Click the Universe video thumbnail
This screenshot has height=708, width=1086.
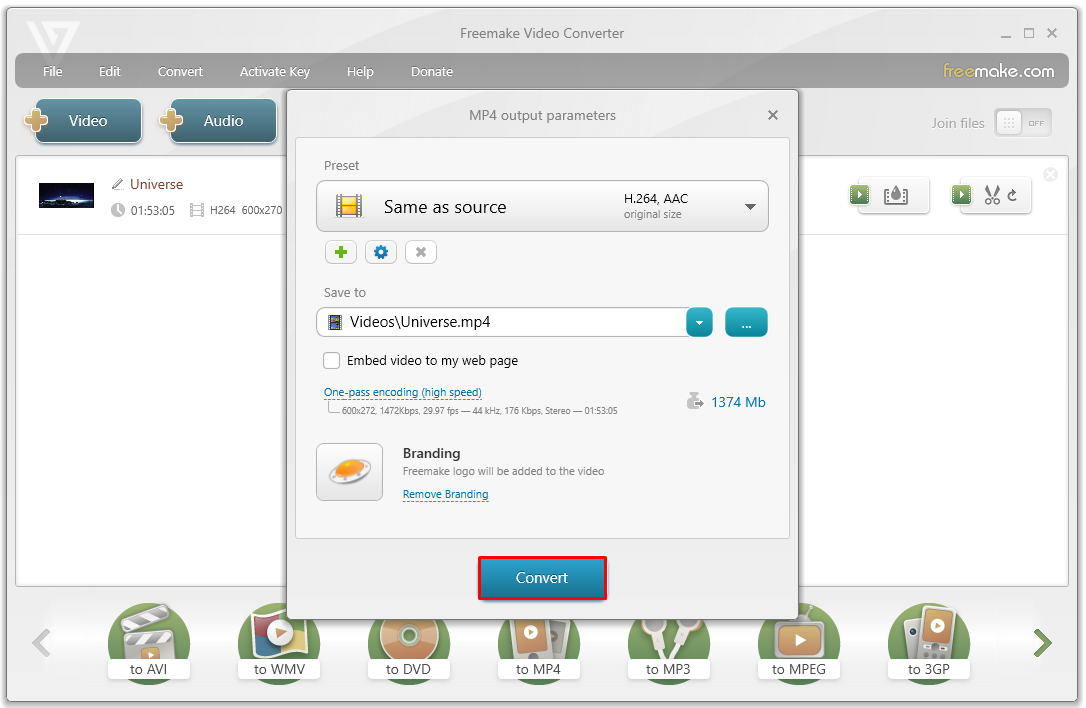pos(66,195)
